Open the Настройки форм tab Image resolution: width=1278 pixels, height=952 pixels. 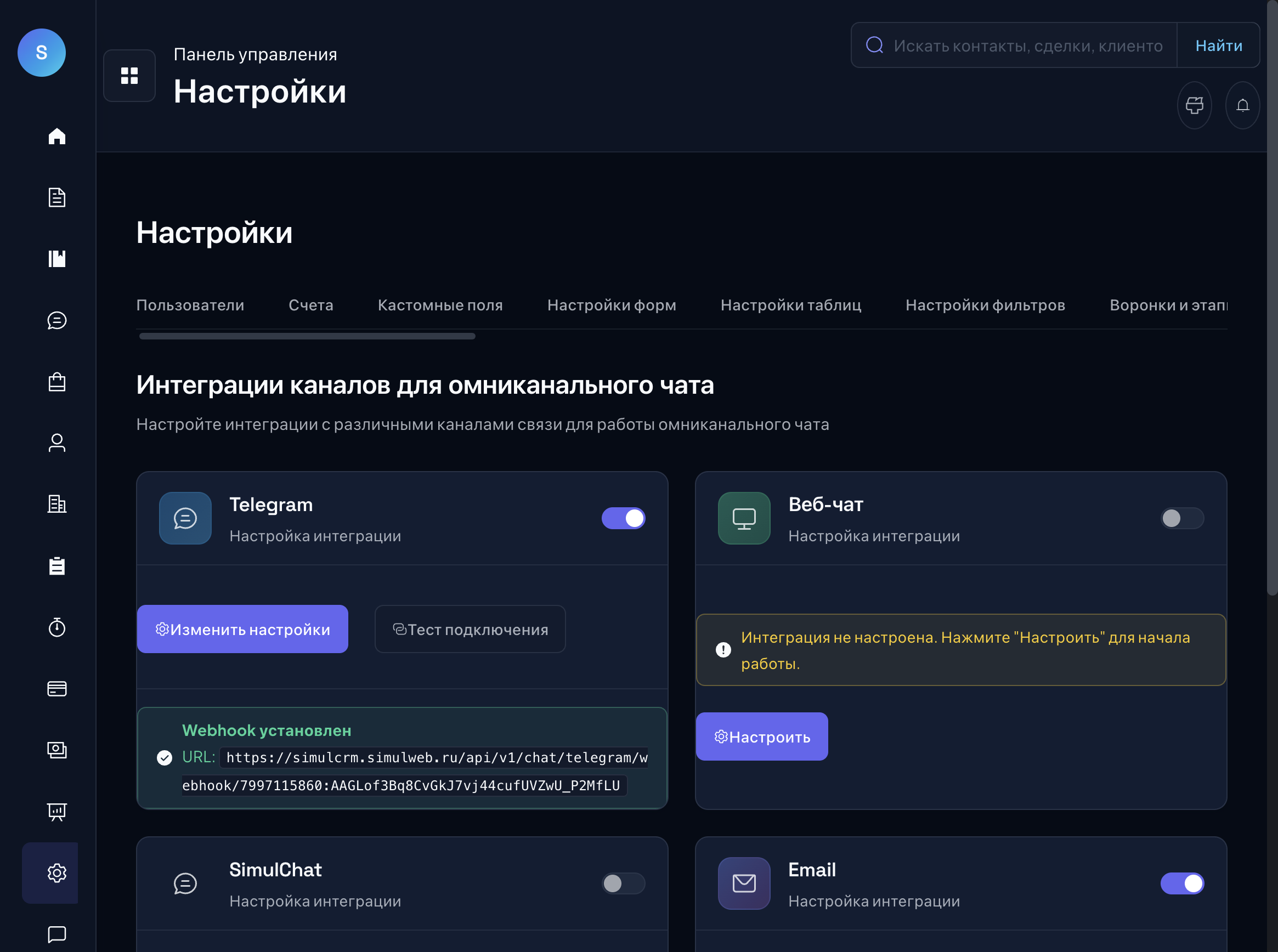point(612,305)
